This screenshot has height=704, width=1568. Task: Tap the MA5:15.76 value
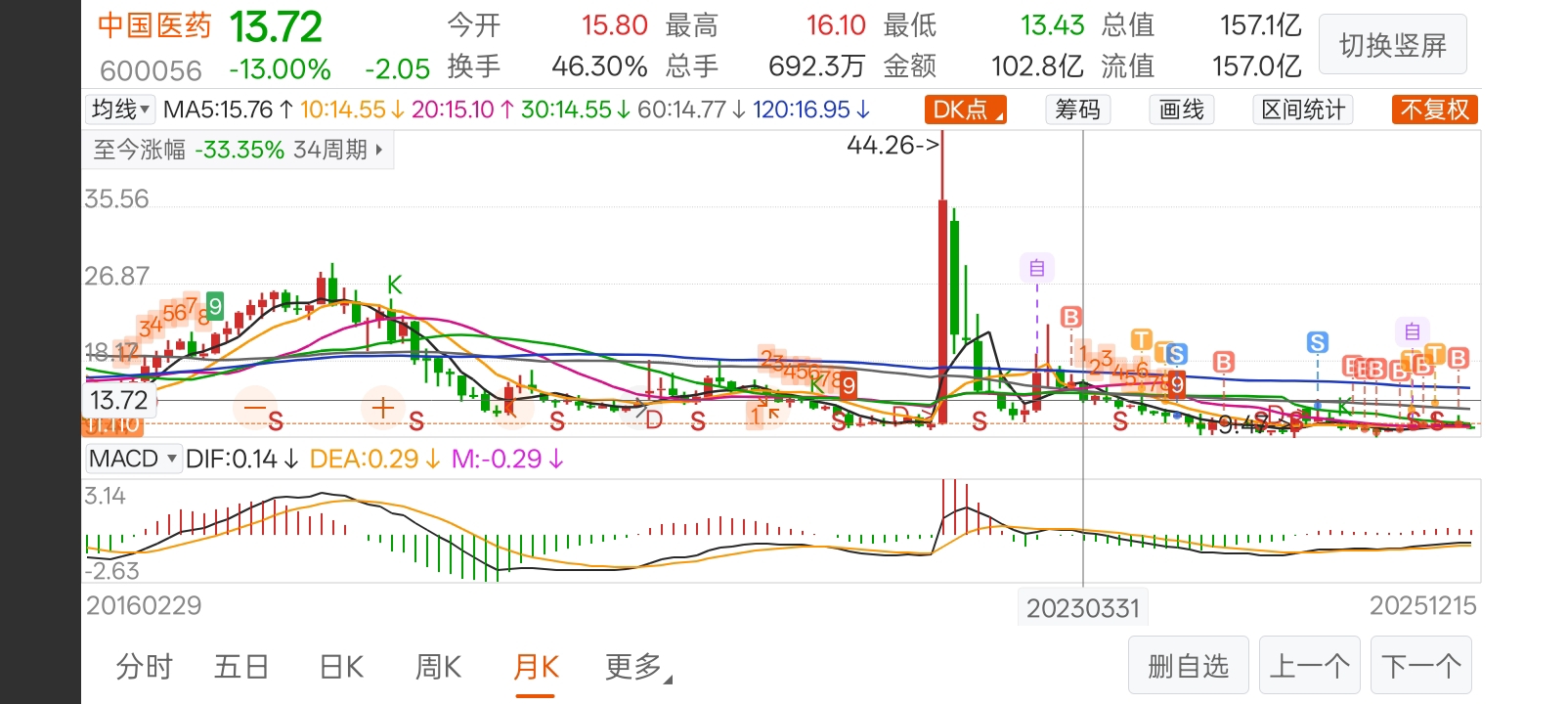(x=218, y=110)
